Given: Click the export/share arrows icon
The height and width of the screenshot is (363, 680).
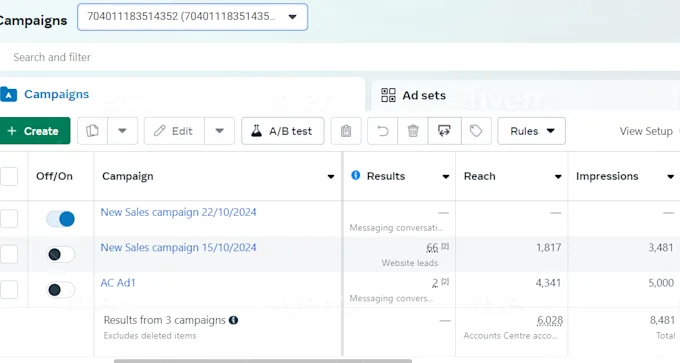Looking at the screenshot, I should click(x=444, y=131).
